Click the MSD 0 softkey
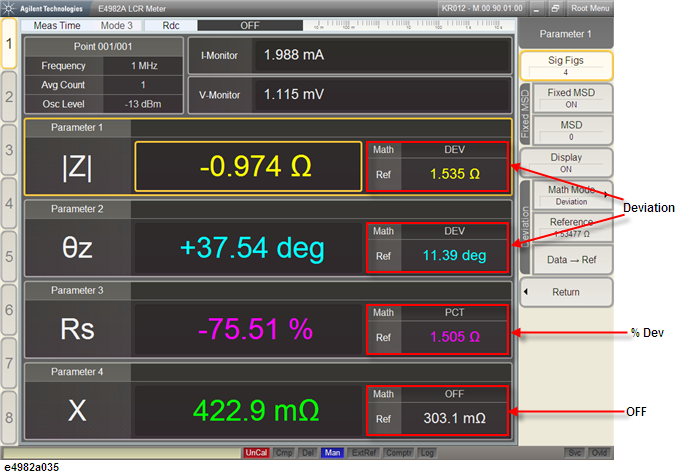 pyautogui.click(x=571, y=130)
